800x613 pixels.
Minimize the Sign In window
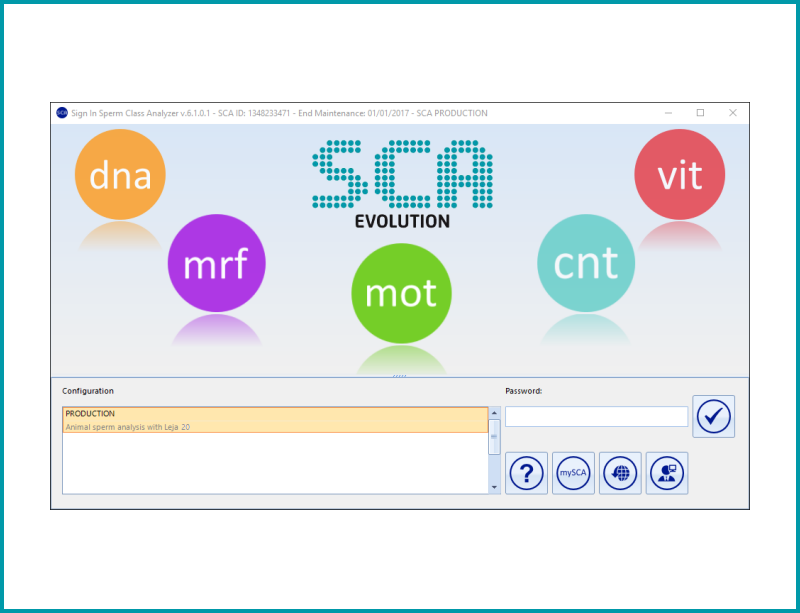click(x=668, y=113)
